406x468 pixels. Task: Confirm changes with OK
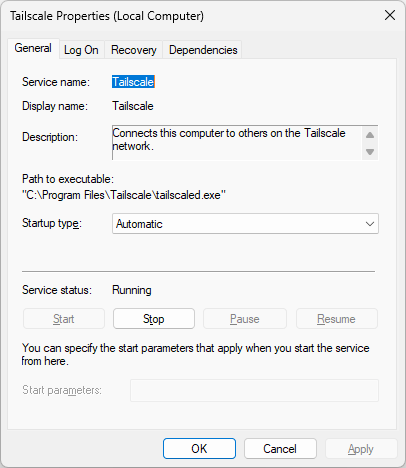[199, 449]
